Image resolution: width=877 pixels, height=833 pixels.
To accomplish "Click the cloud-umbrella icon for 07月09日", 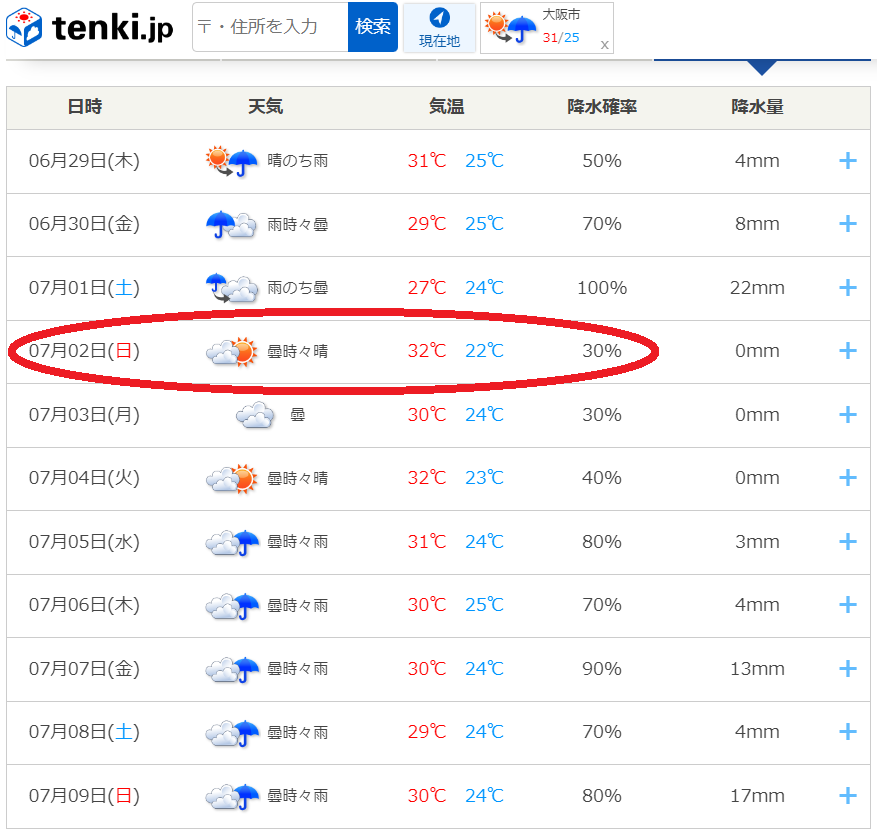I will click(232, 796).
